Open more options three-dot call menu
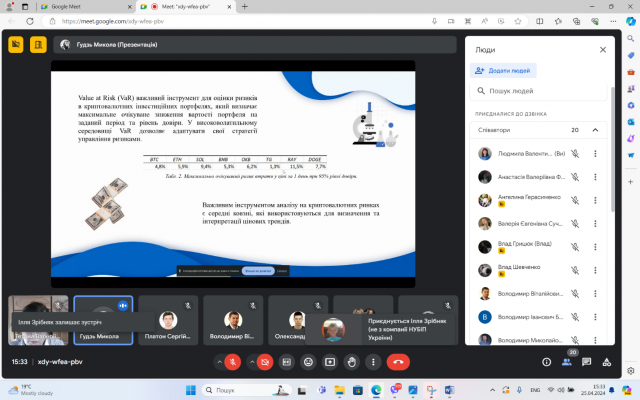Screen dimensions: 640x400 pos(373,362)
